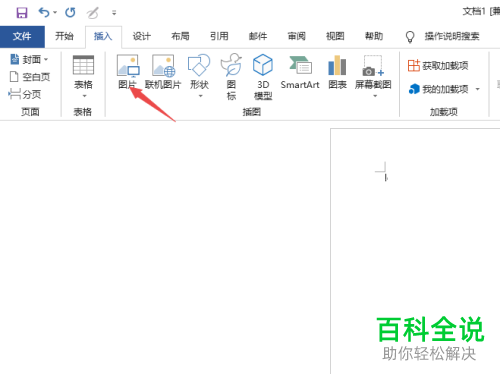Open the 布局 tab
Screen dimensions: 500x374
point(180,36)
